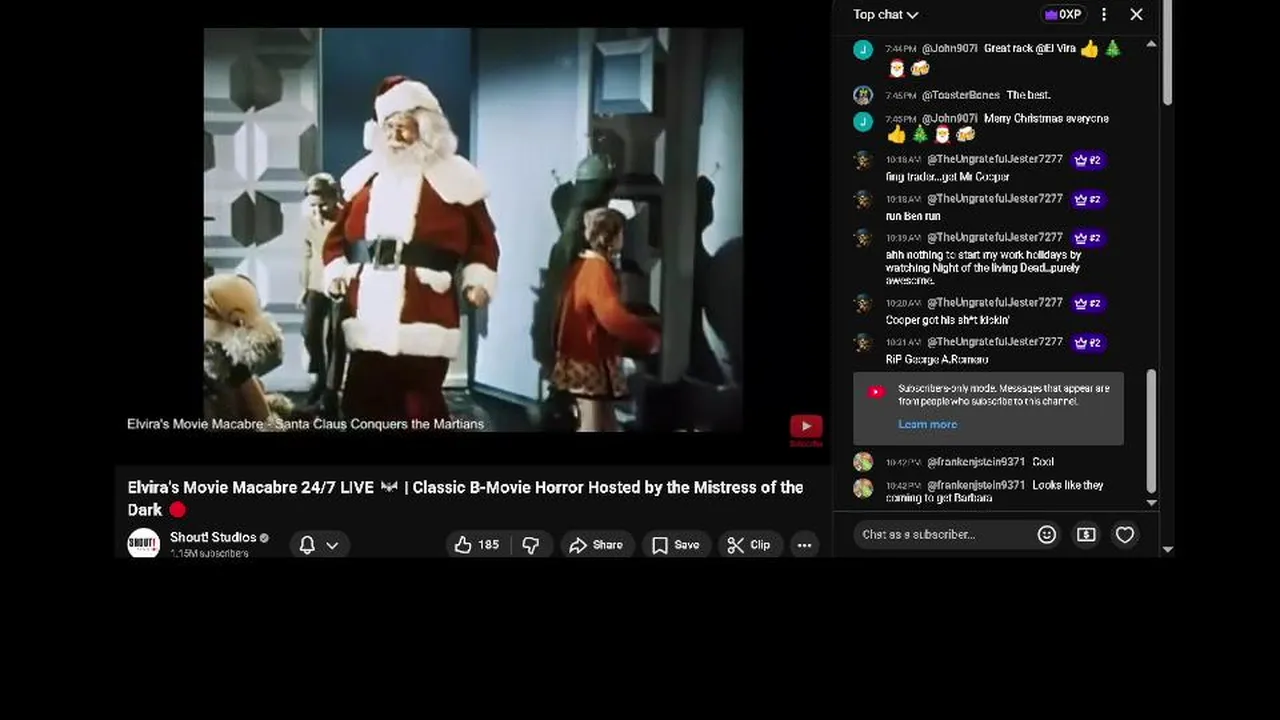This screenshot has height=720, width=1280.
Task: Click the up arrow of the chat scrollbar
Action: pyautogui.click(x=1151, y=44)
